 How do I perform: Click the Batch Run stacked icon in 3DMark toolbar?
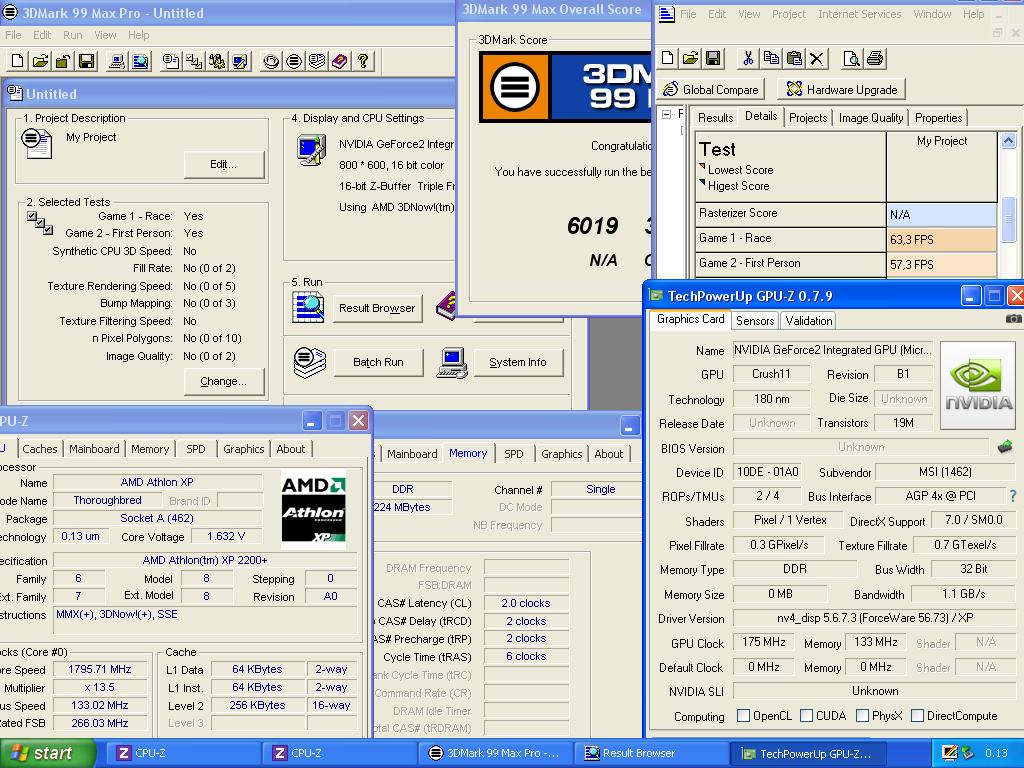317,61
